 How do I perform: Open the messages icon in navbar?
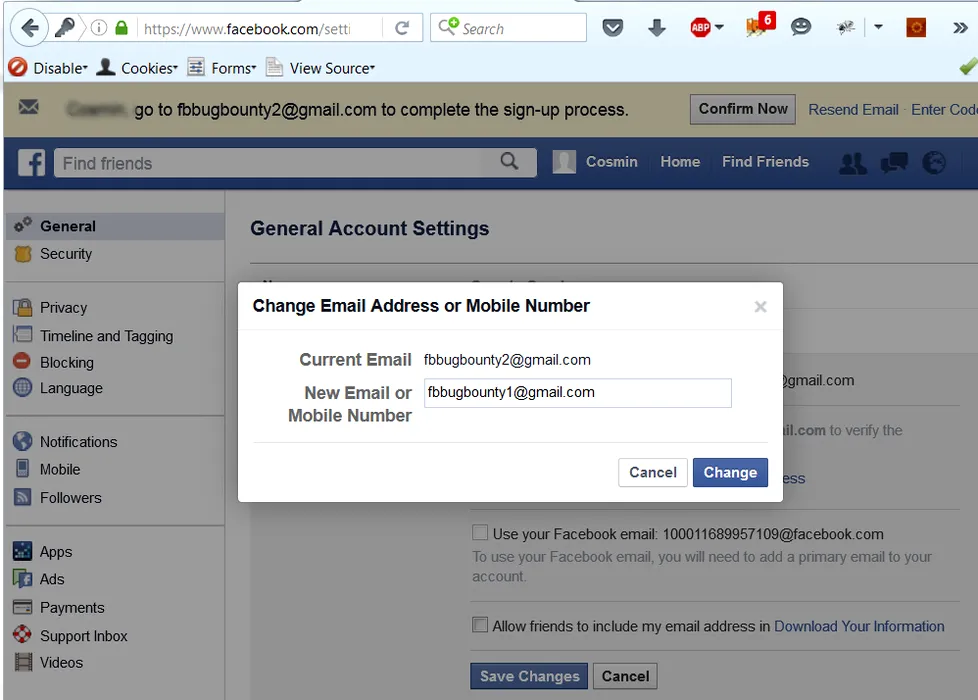[x=893, y=163]
